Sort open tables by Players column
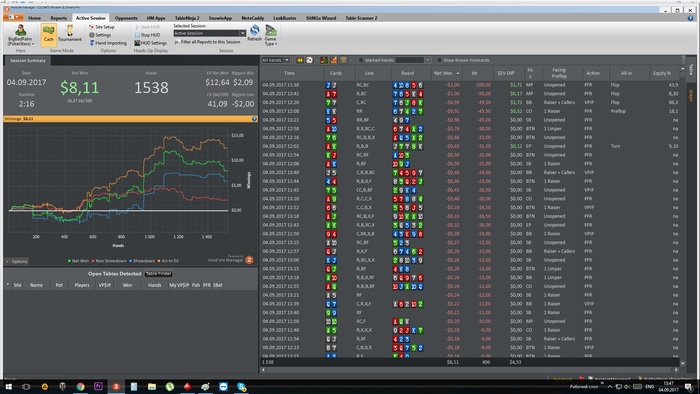 [x=82, y=285]
